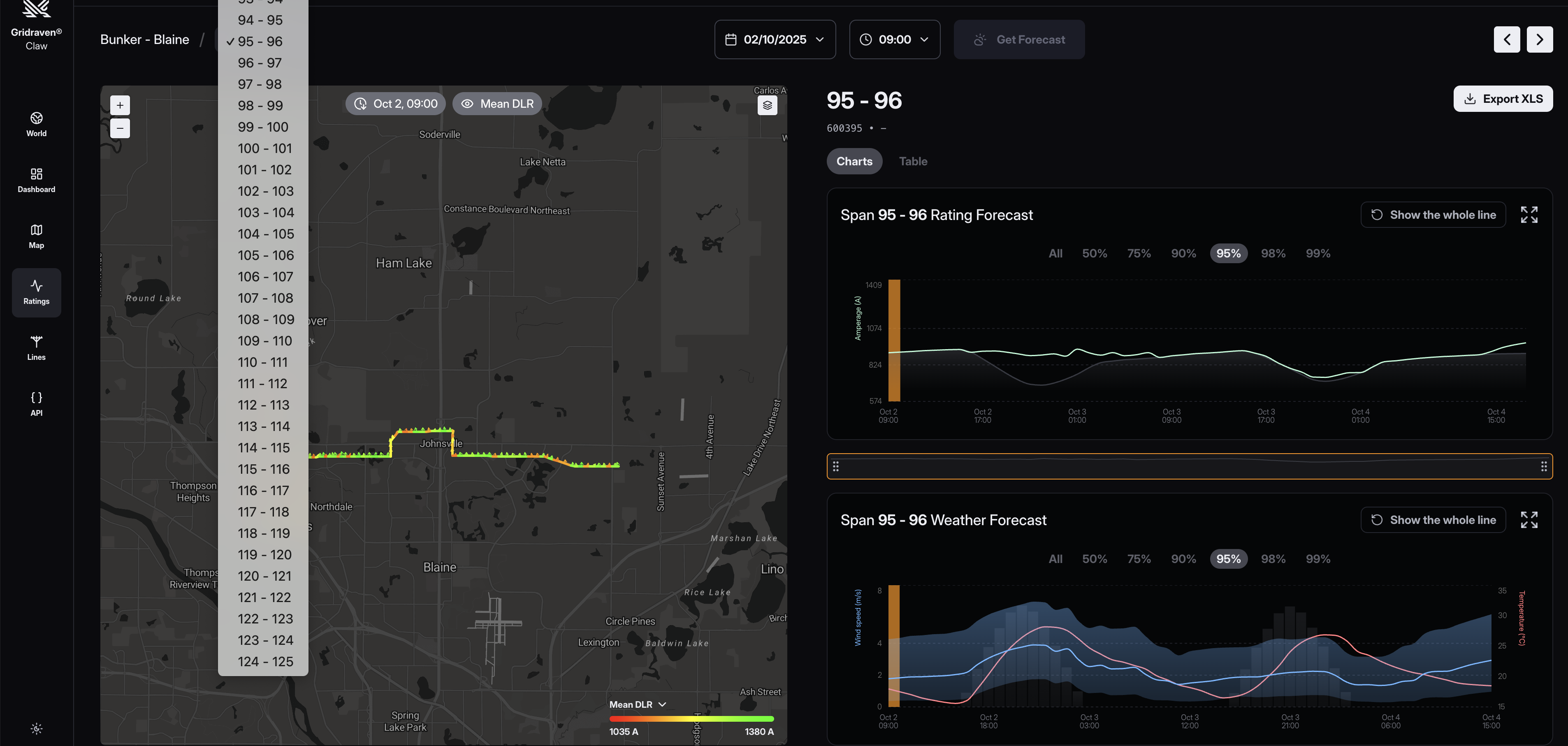Open the 09:00 time dropdown
This screenshot has width=1568, height=746.
pos(894,39)
